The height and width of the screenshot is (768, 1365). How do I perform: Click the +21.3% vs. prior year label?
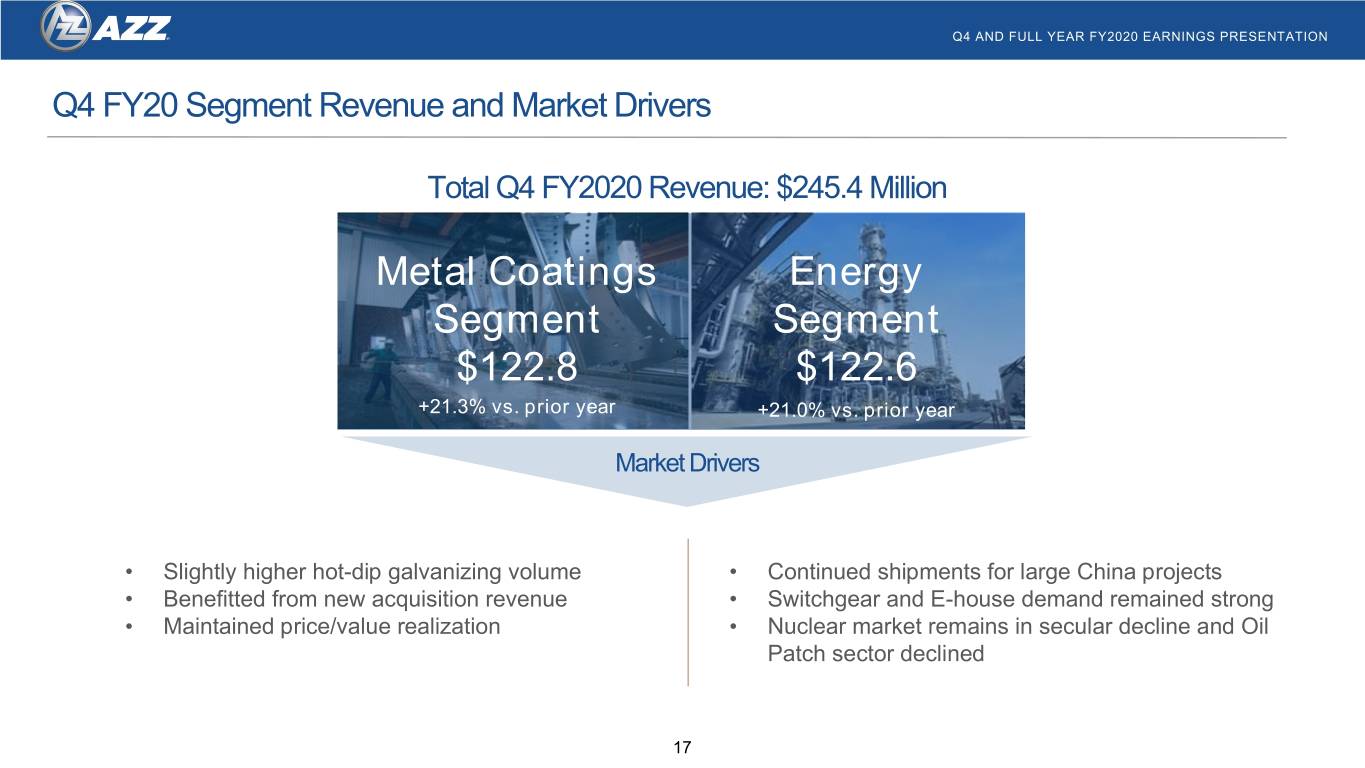point(516,407)
